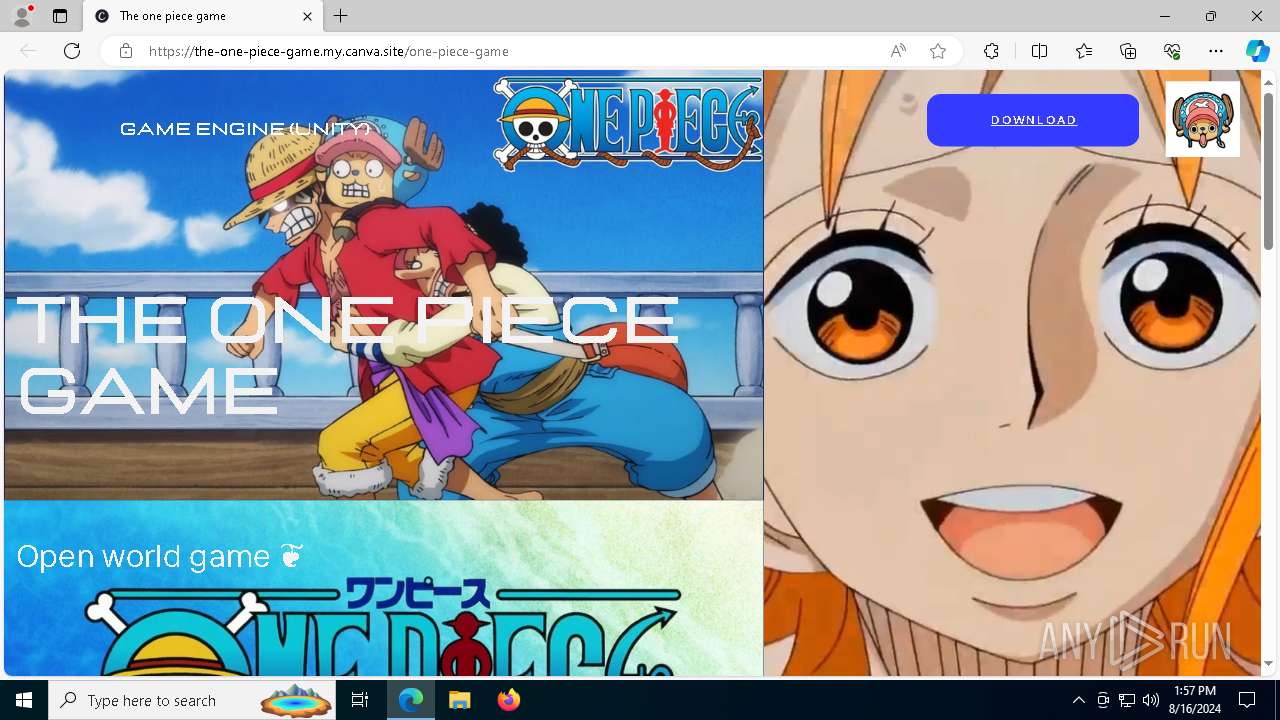
Task: Click 'GAME ENGINE (UNITY)' text
Action: click(x=245, y=129)
